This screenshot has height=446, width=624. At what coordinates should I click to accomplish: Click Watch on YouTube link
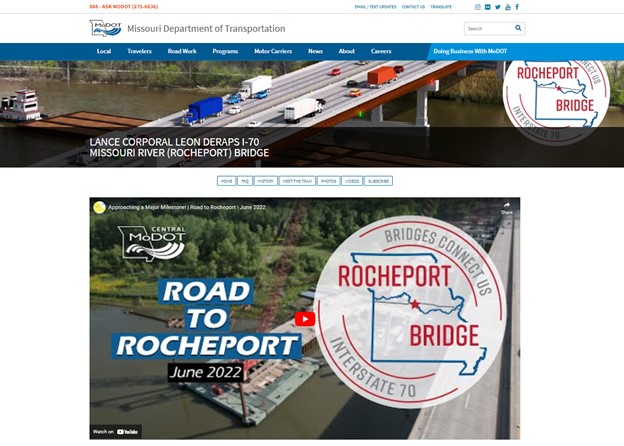coord(115,432)
